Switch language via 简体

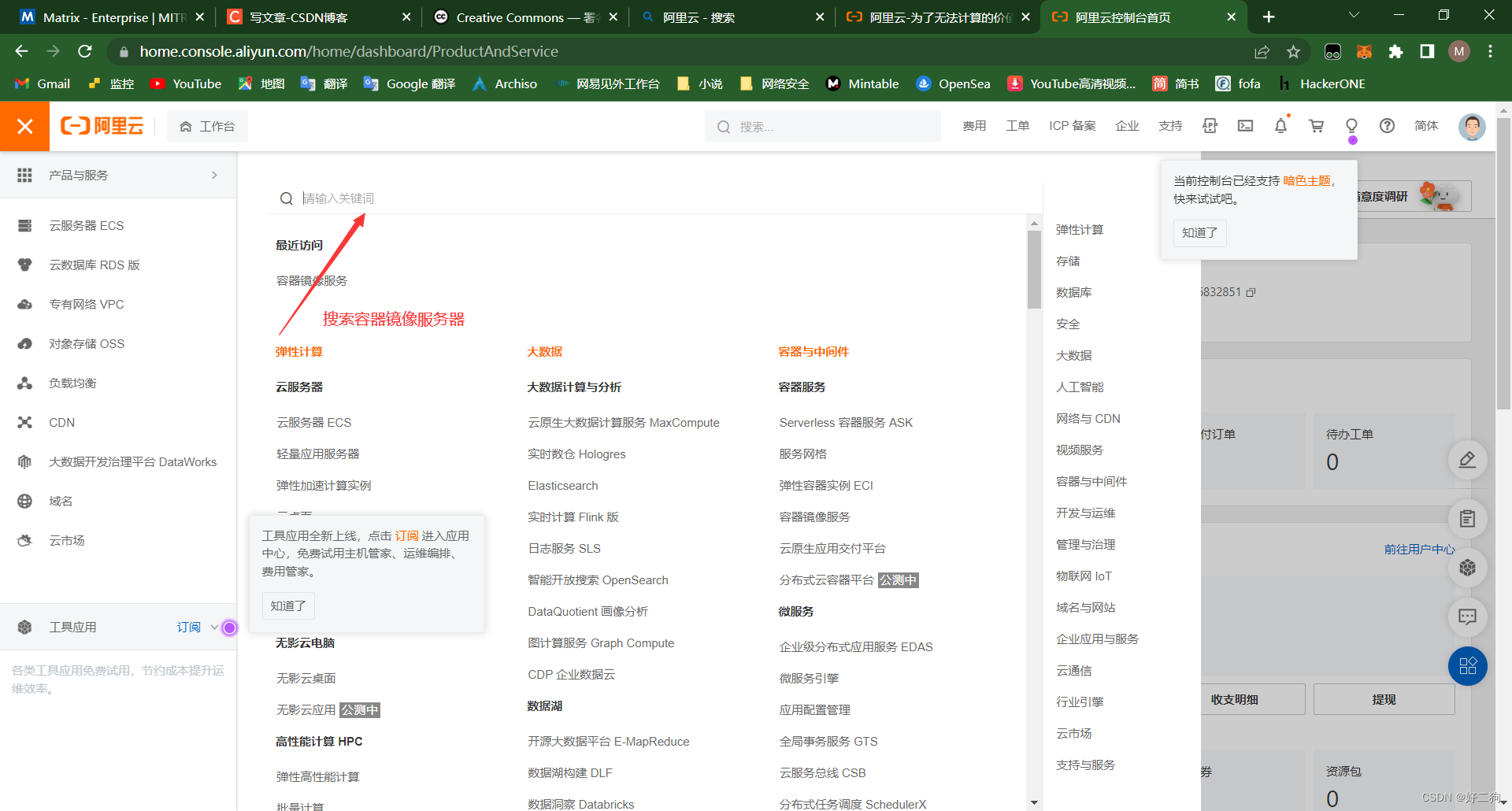tap(1426, 126)
